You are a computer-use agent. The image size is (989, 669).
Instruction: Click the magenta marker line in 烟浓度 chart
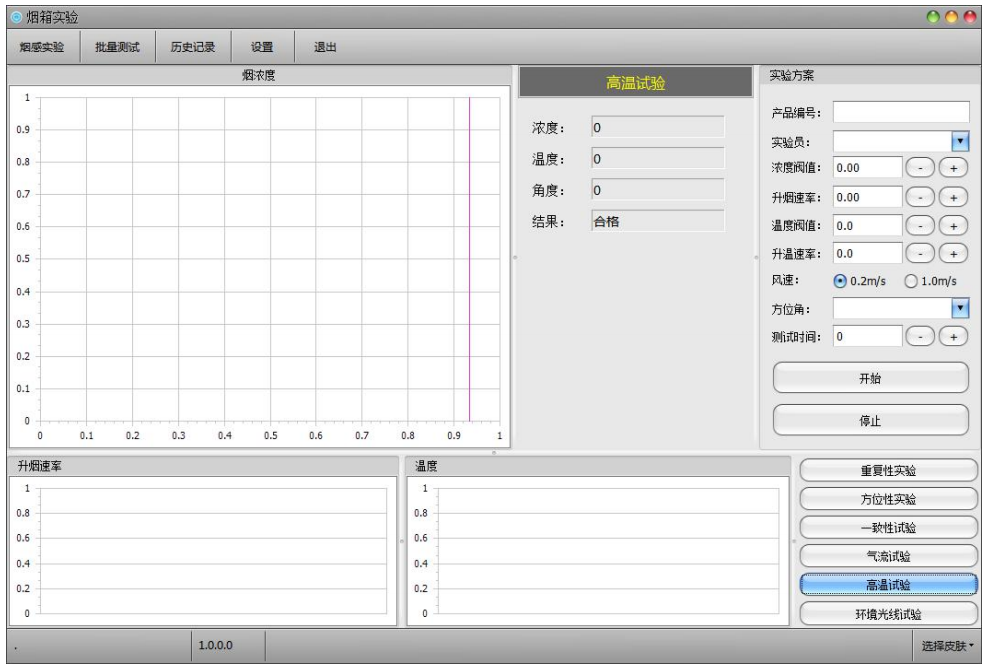[469, 260]
